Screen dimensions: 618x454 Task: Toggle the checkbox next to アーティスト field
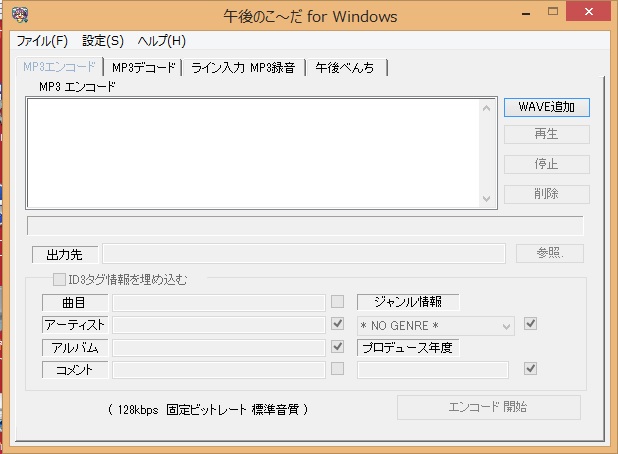[338, 325]
